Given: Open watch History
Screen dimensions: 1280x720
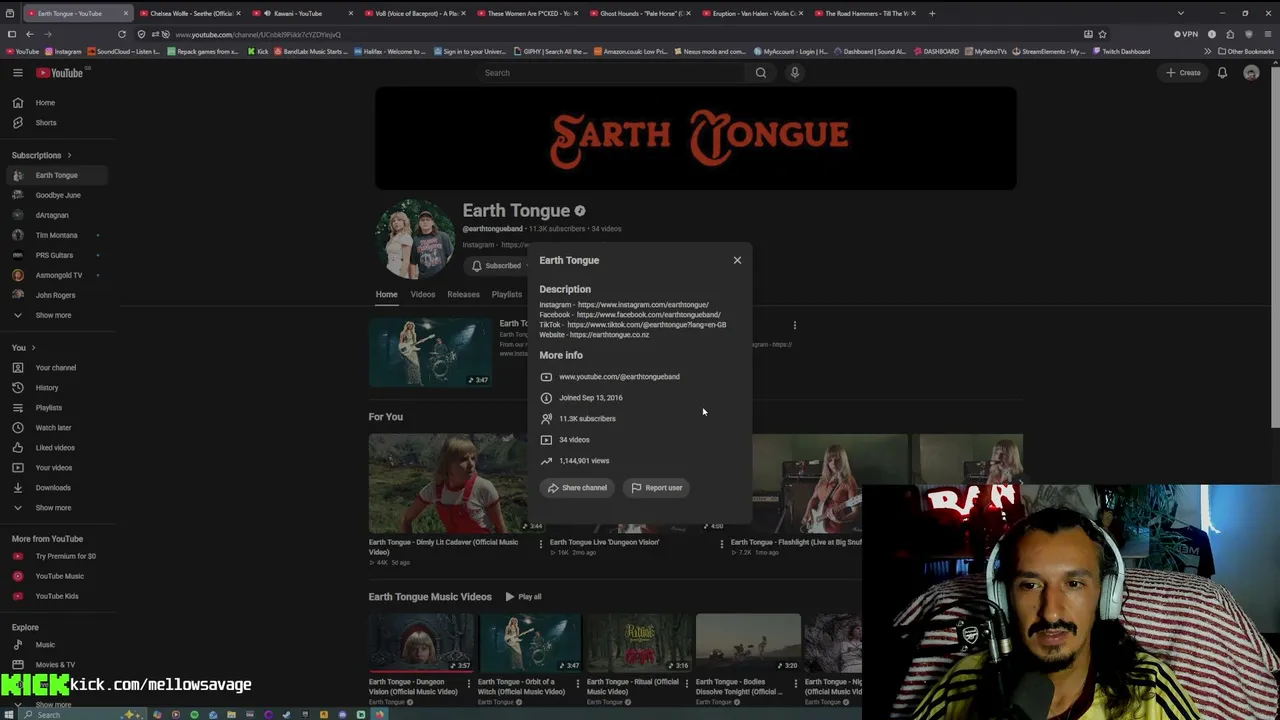Looking at the screenshot, I should (56, 388).
